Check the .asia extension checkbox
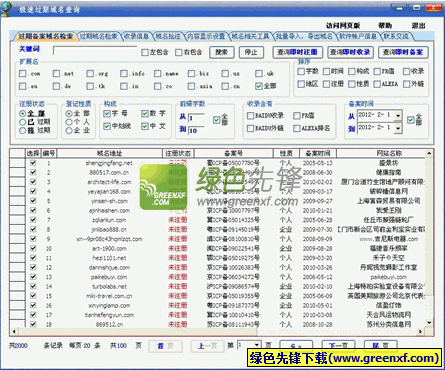The image size is (445, 370). pos(191,86)
